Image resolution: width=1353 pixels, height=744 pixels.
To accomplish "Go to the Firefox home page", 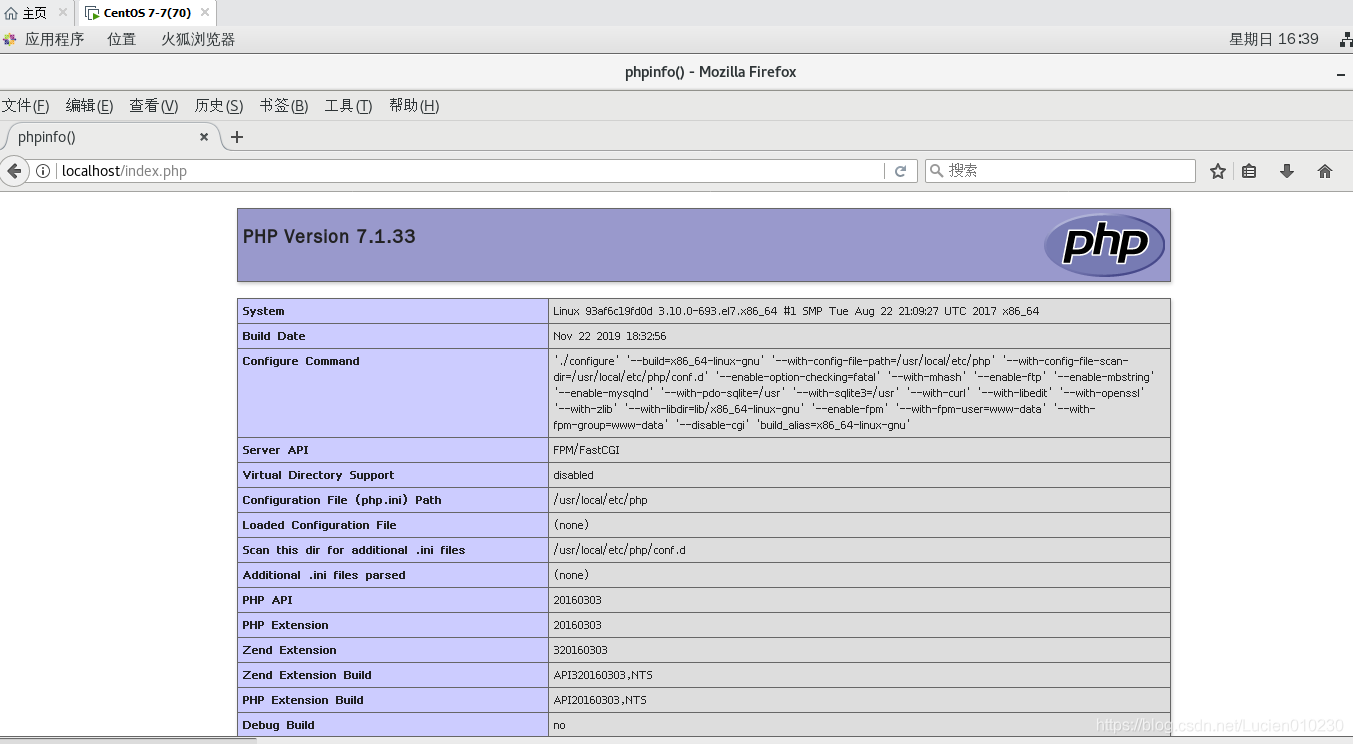I will (1324, 170).
